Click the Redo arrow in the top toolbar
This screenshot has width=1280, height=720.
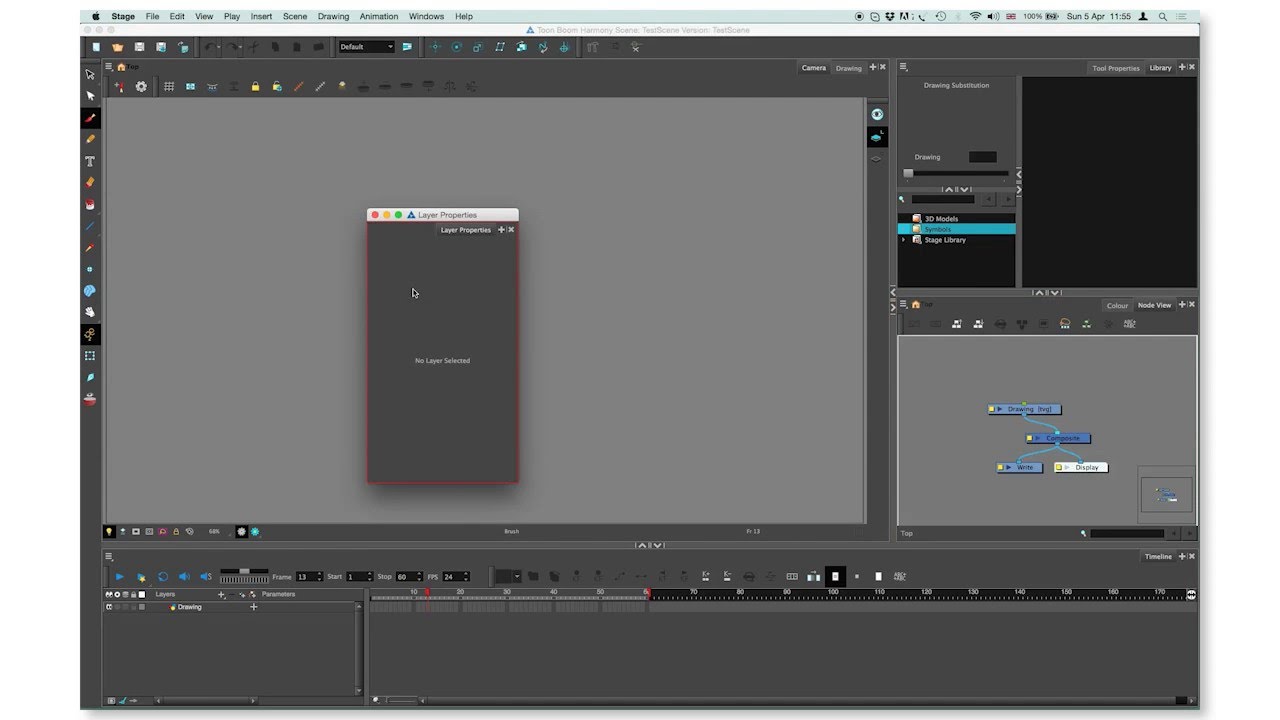233,47
